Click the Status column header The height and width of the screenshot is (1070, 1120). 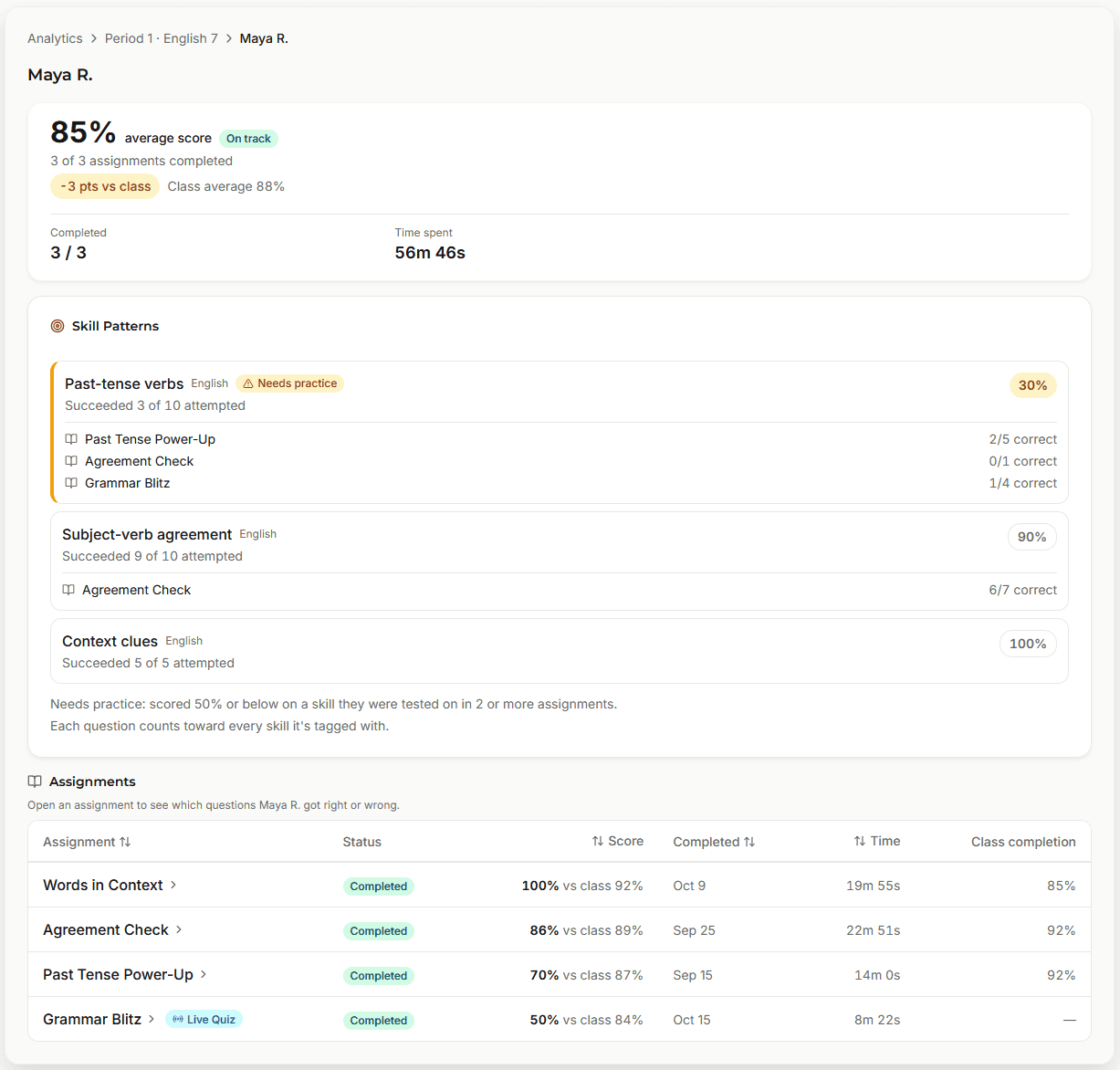[362, 842]
